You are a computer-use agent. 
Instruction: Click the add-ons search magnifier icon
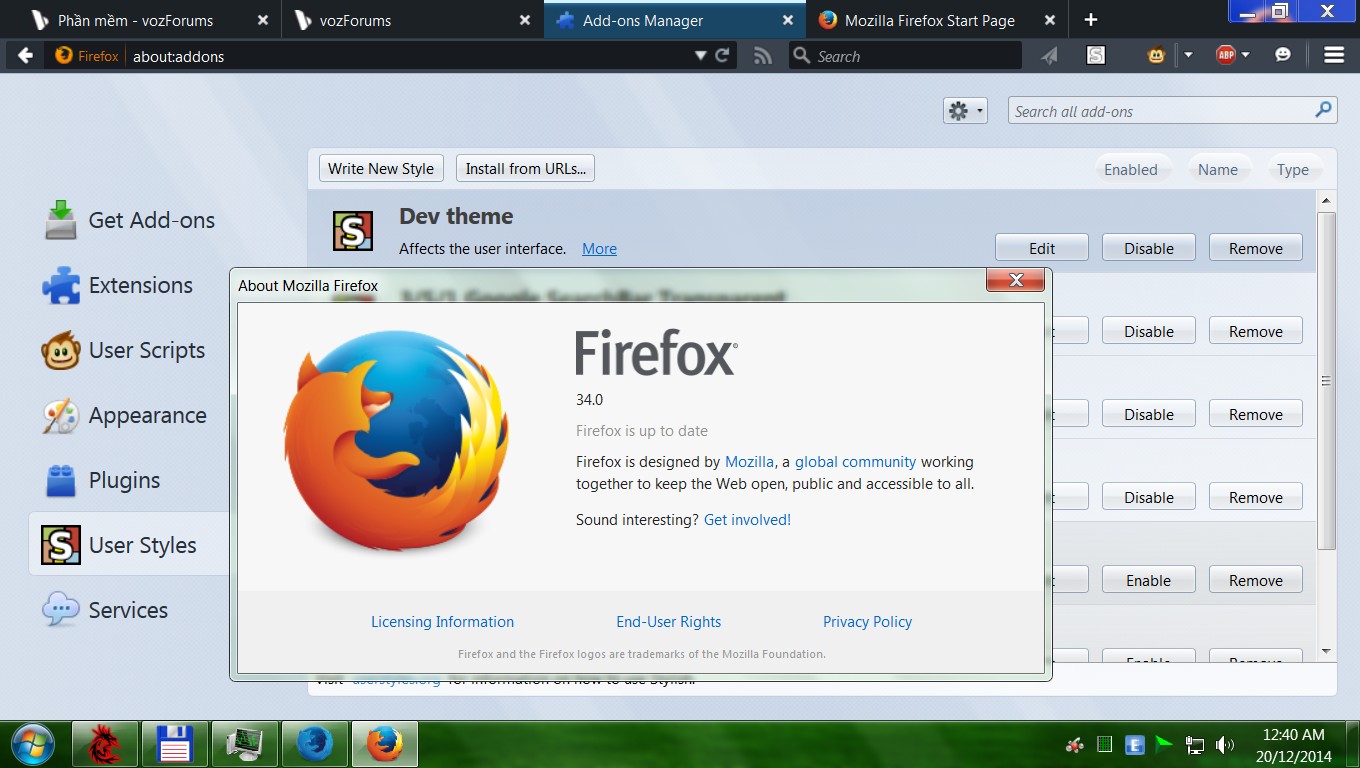tap(1324, 110)
